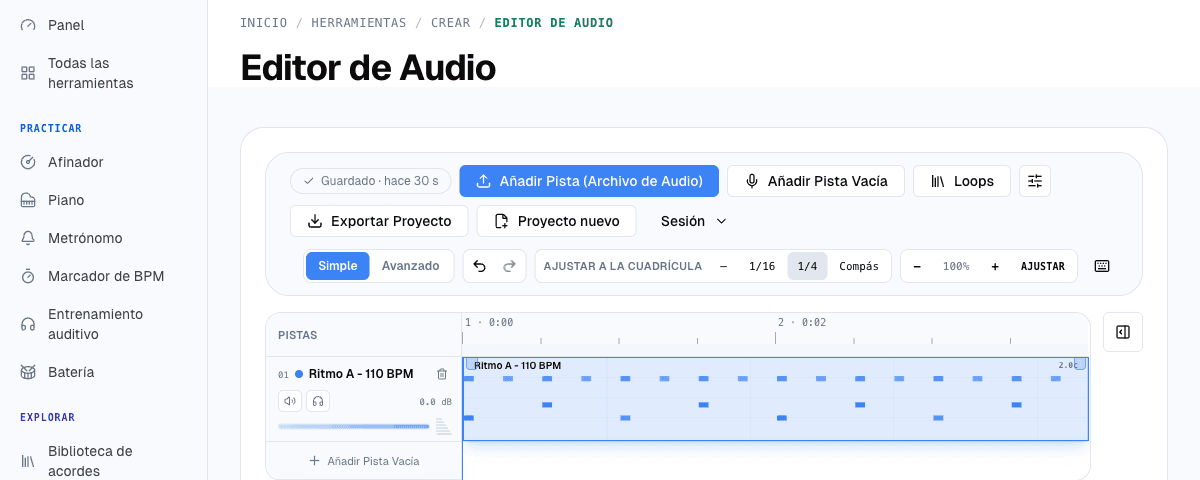Click AJUSTAR zoom to fit
1200x480 pixels.
pos(1042,266)
